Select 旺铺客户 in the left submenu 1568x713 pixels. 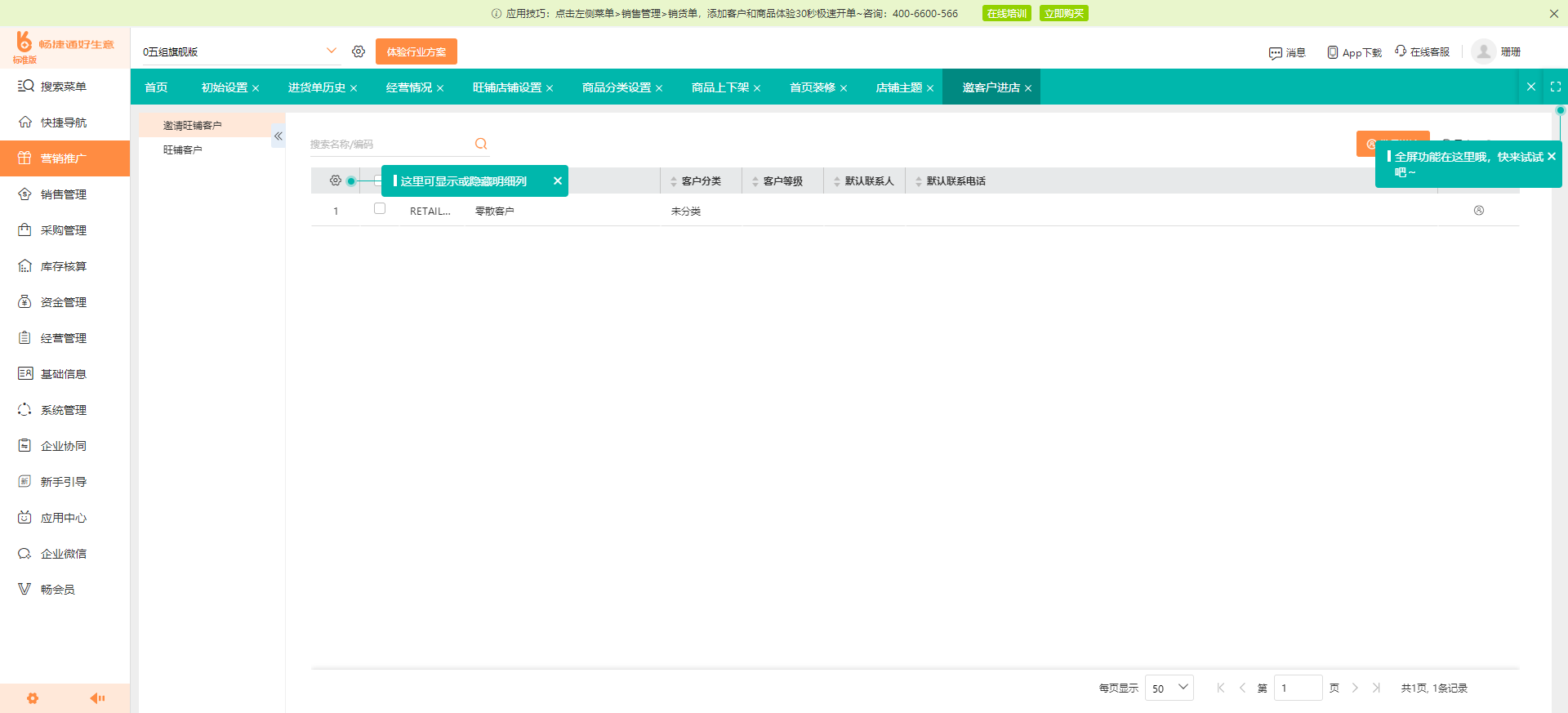(x=183, y=149)
